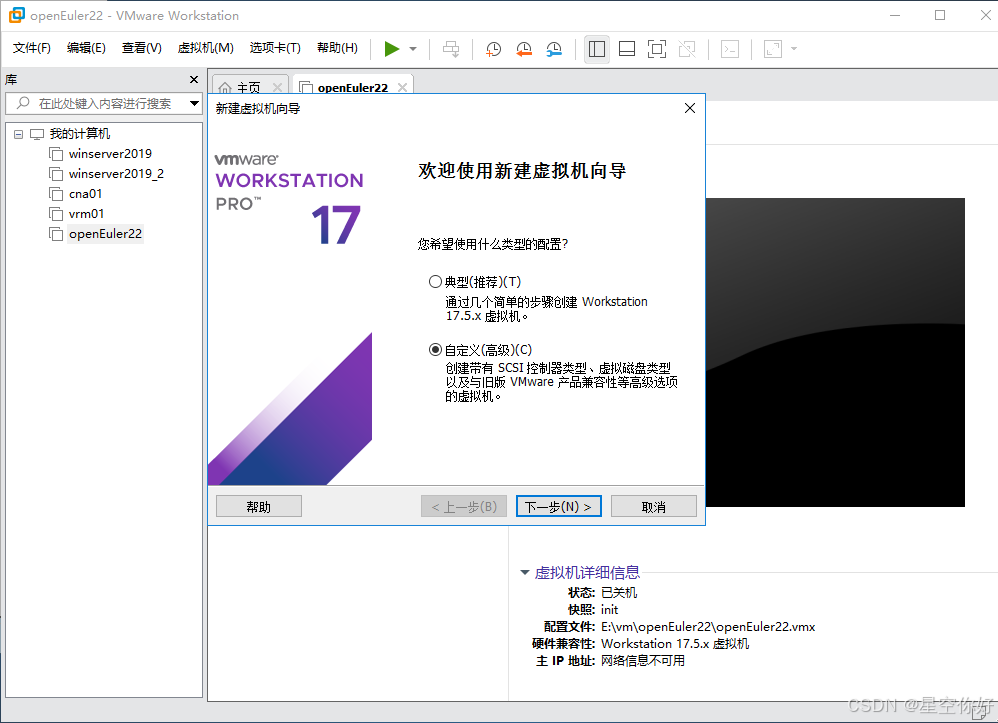Open the 查看(V) menu
The height and width of the screenshot is (723, 998).
(x=141, y=48)
